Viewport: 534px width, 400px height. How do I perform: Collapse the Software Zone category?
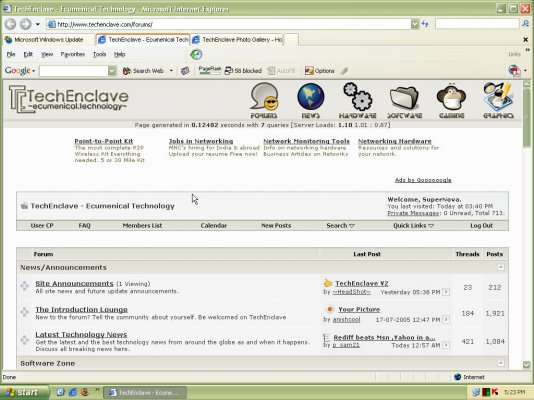pyautogui.click(x=501, y=363)
